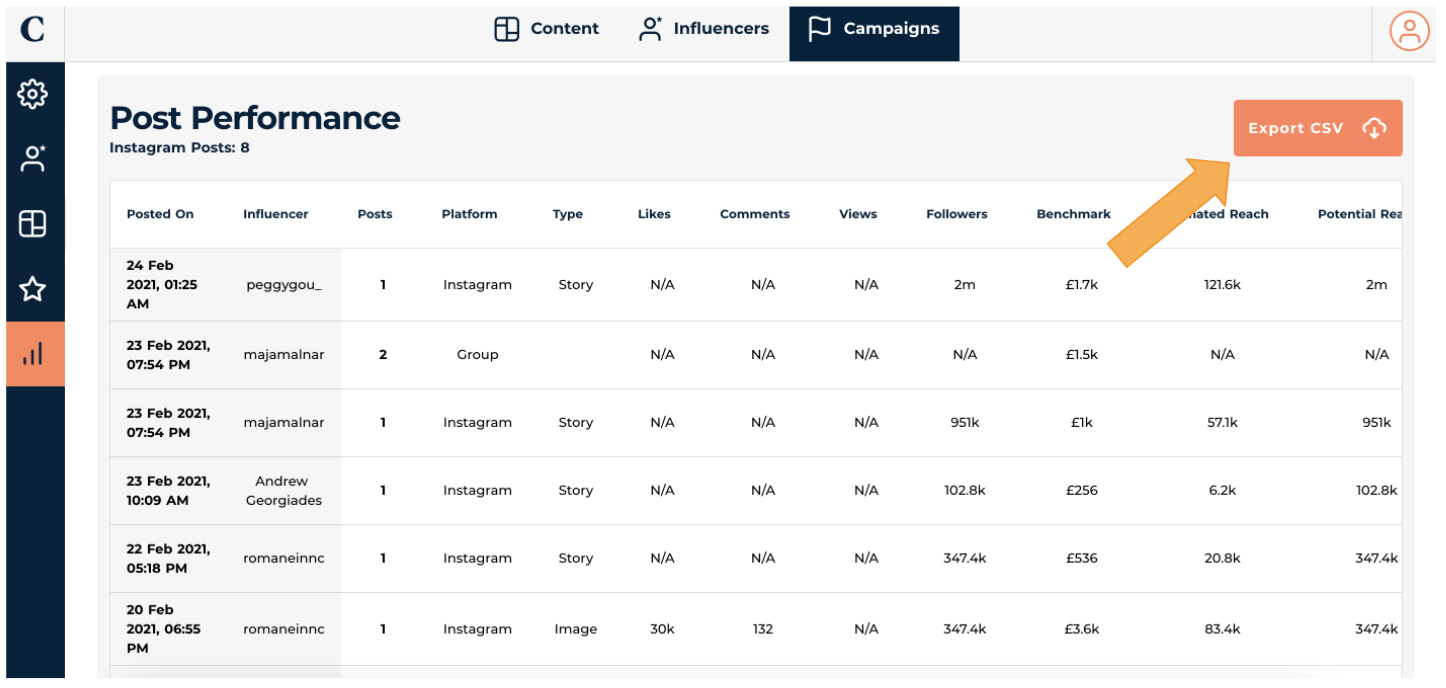This screenshot has height=688, width=1446.
Task: Open settings gear in left sidebar
Action: (x=33, y=94)
